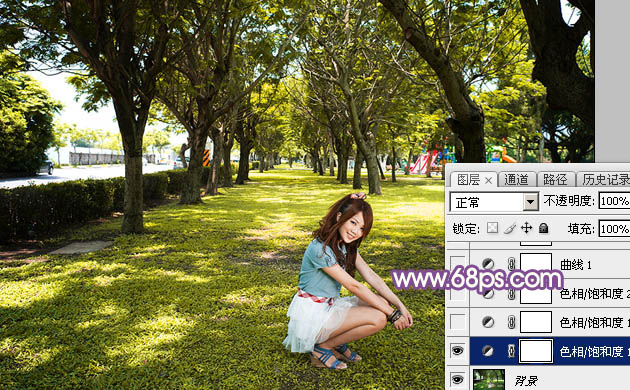The image size is (630, 390).
Task: Click adjustment icon on 曲线 1 layer
Action: [488, 264]
